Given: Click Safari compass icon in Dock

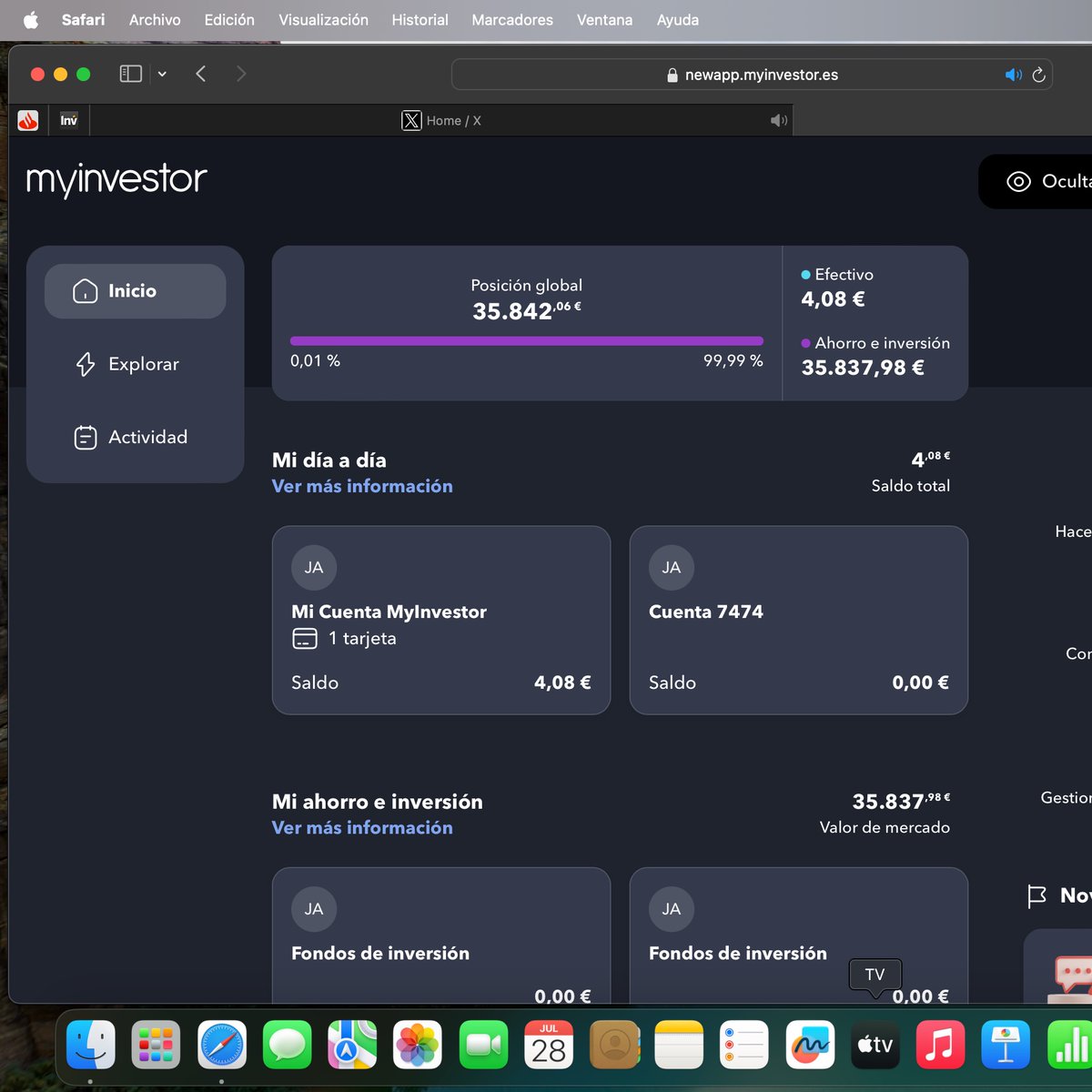Looking at the screenshot, I should (222, 1045).
